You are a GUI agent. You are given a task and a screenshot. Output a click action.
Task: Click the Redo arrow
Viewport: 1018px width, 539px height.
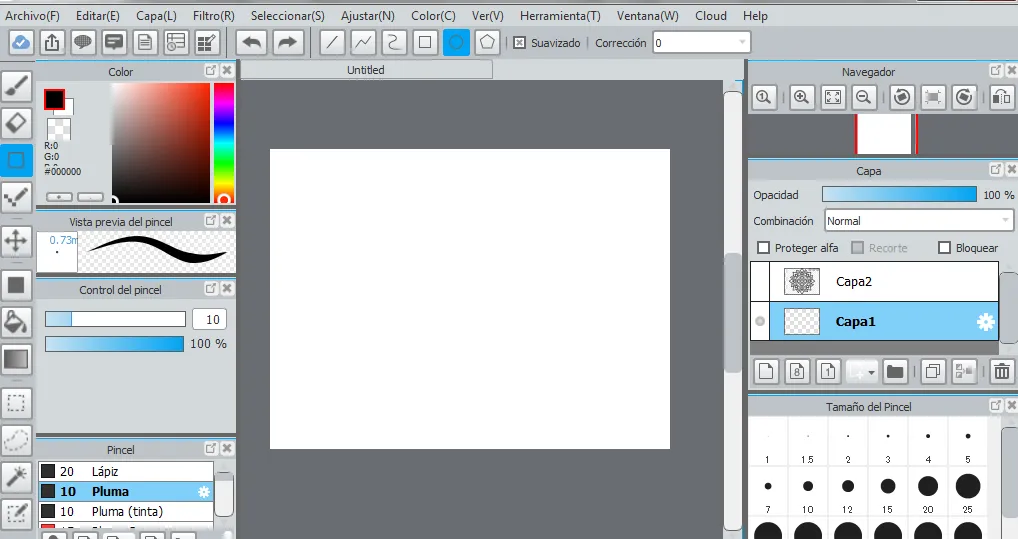coord(287,43)
